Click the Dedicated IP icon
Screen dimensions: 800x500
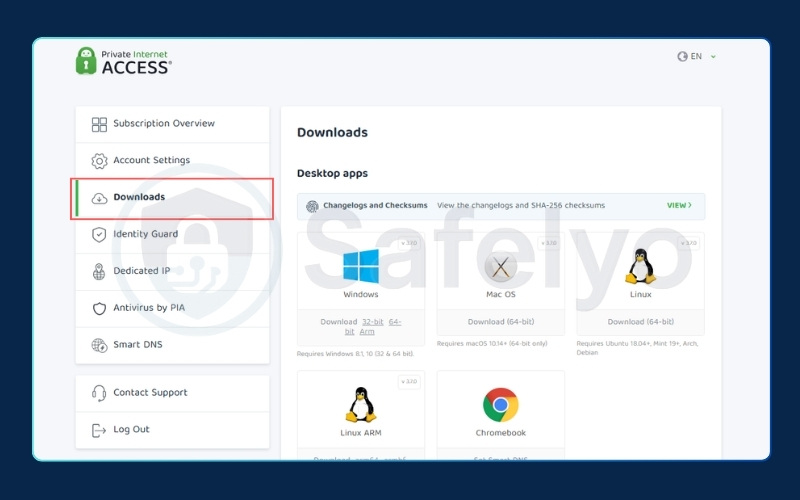(x=99, y=271)
